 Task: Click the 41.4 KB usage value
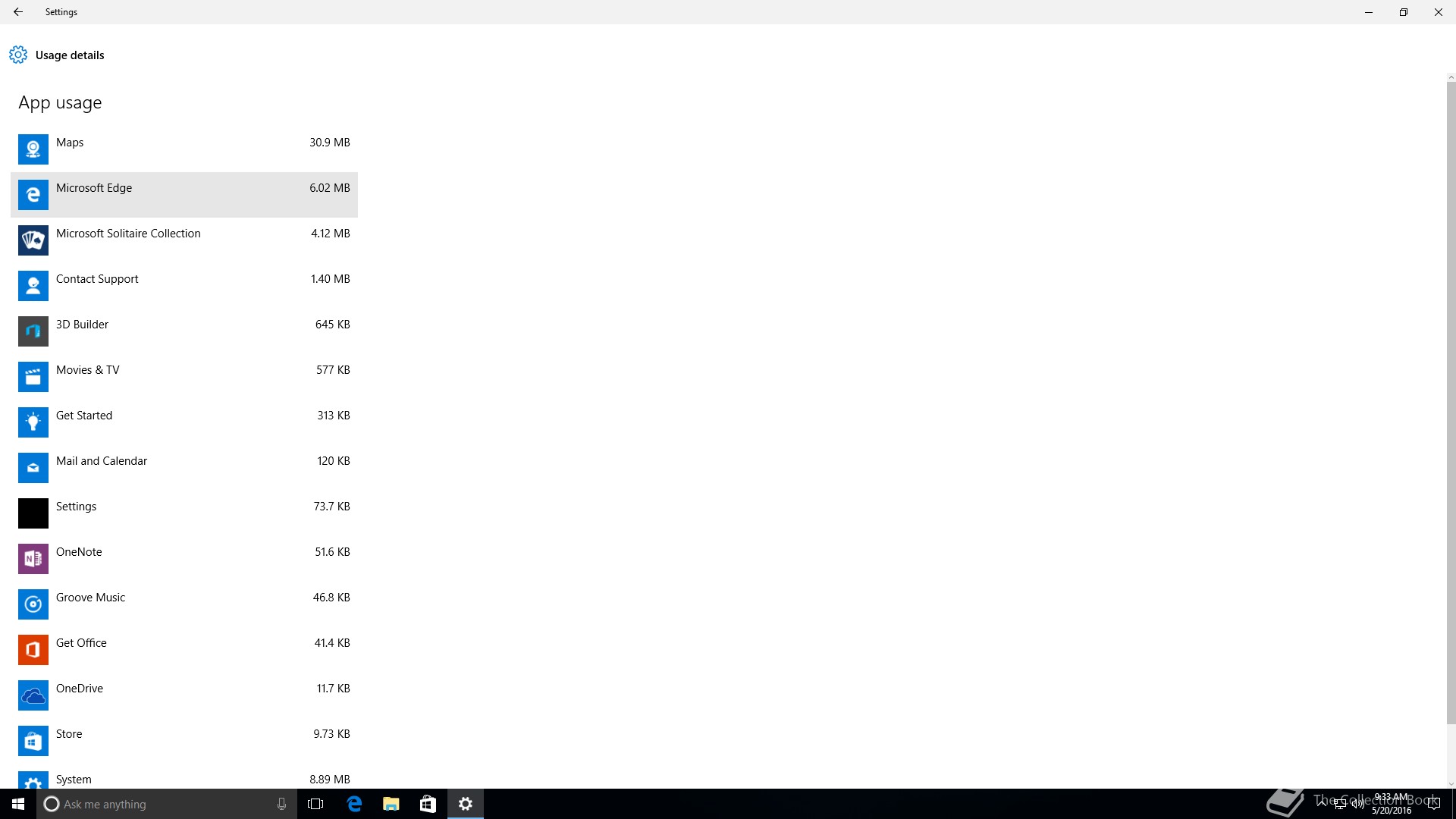[332, 643]
